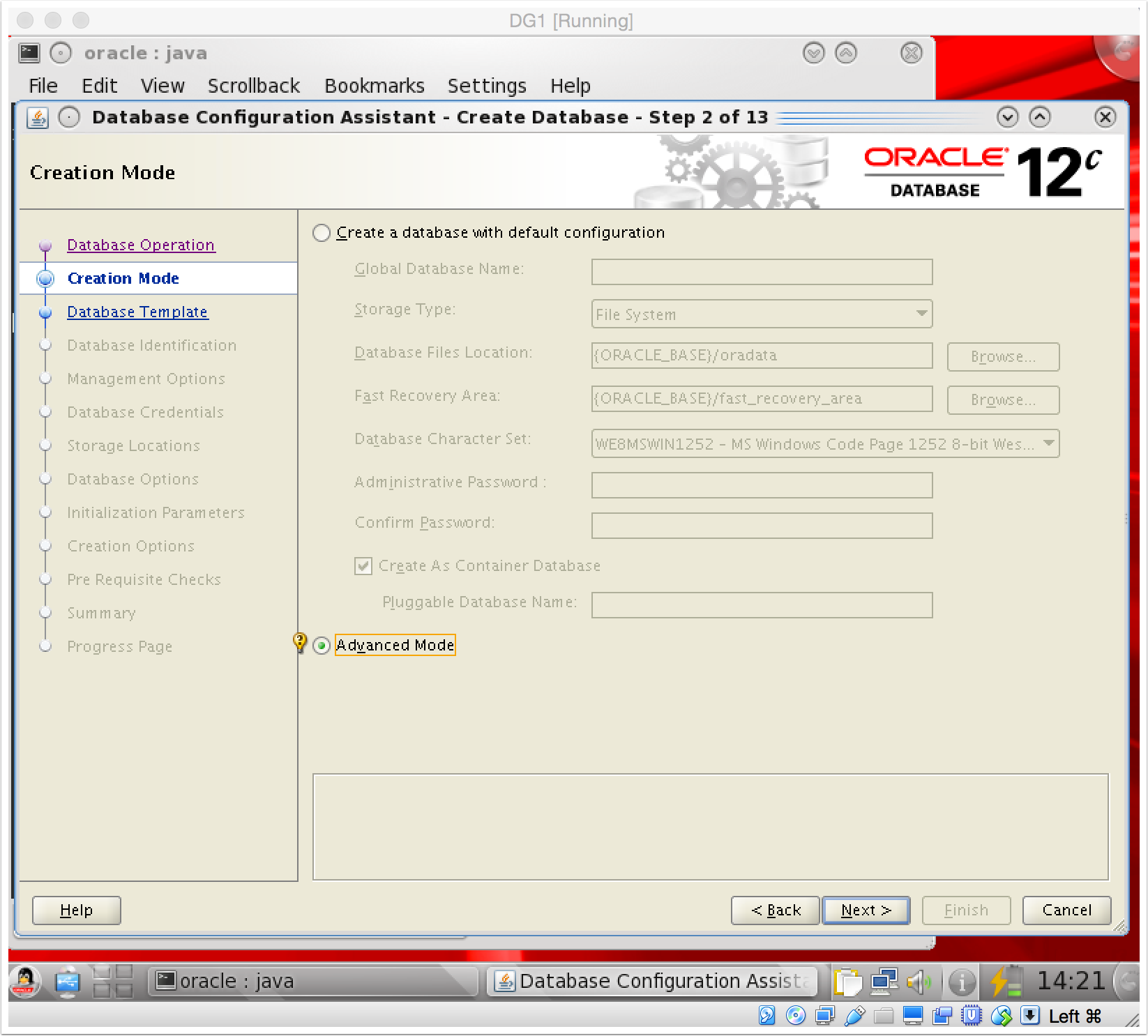Click the battery power tray icon
This screenshot has height=1036, width=1148.
coord(1006,982)
